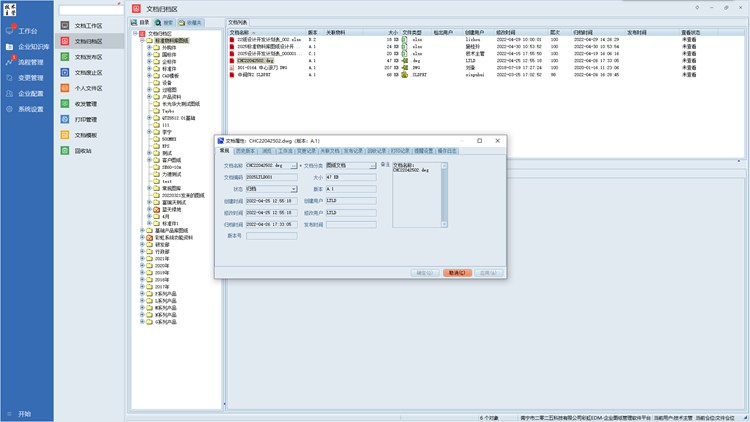This screenshot has height=422, width=750.
Task: Open the 状态 dropdown in properties dialog
Action: click(x=294, y=188)
